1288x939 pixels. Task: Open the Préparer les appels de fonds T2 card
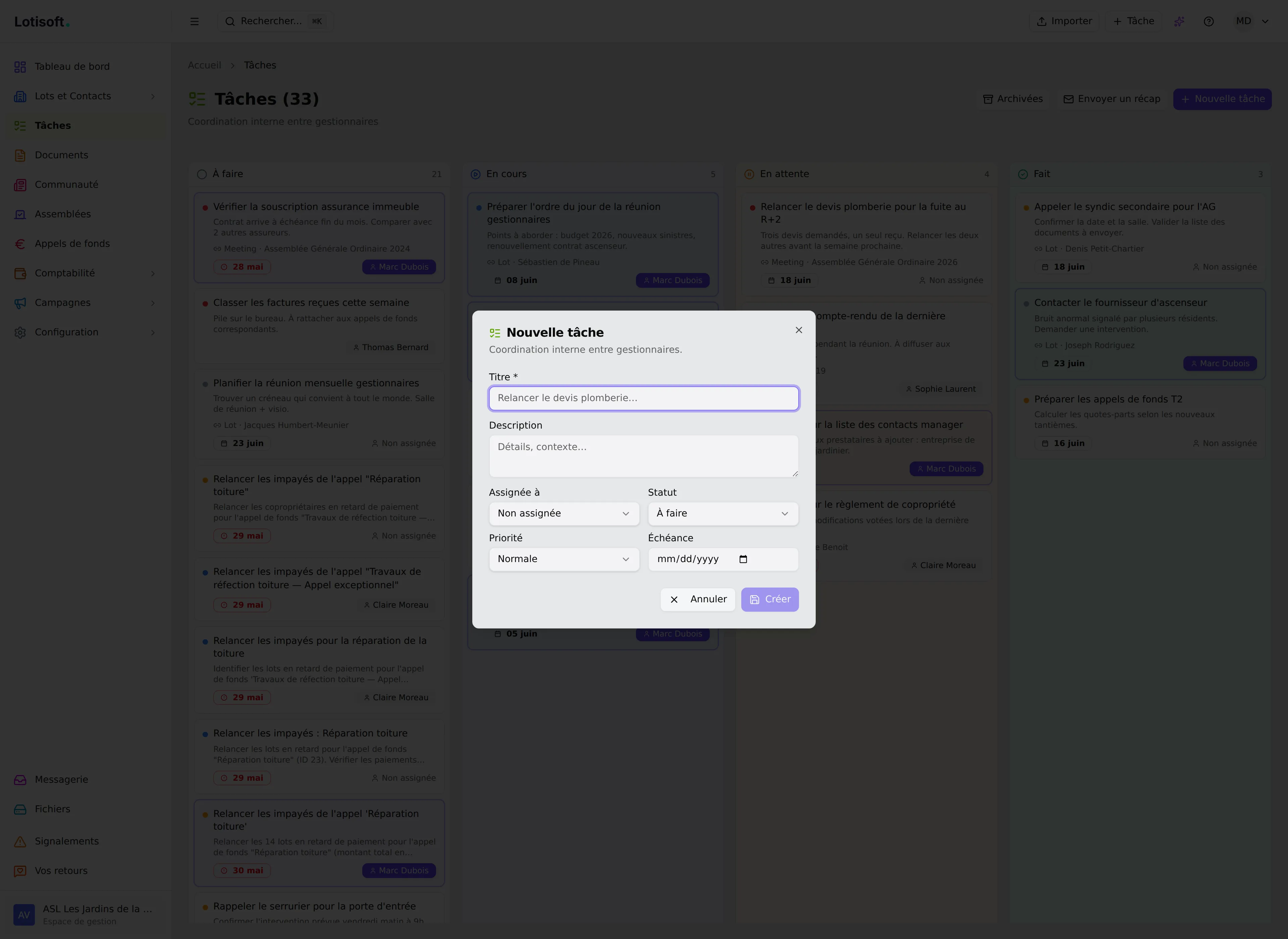click(x=1140, y=422)
